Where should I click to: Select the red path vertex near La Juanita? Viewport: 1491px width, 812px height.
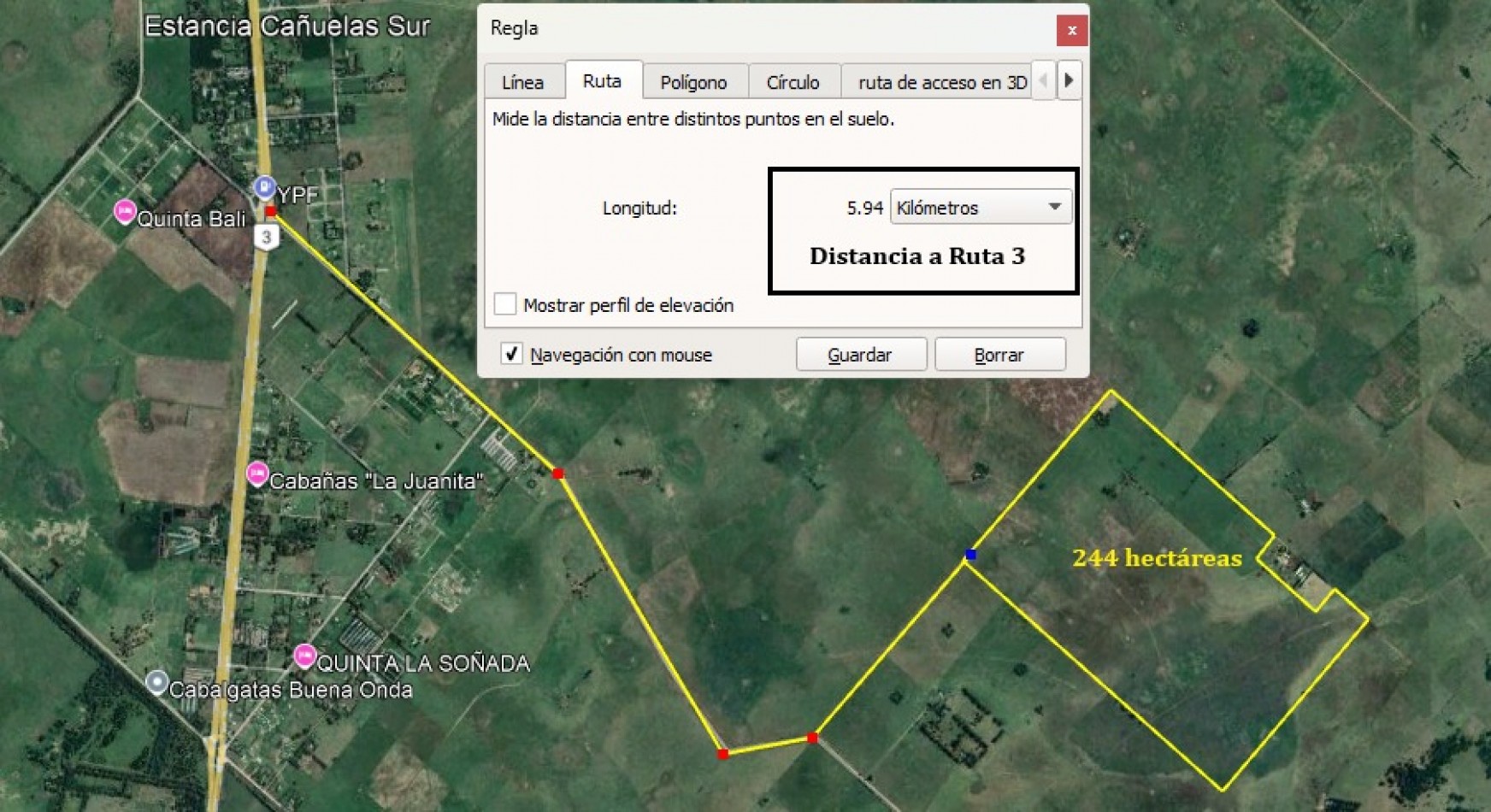click(x=558, y=474)
